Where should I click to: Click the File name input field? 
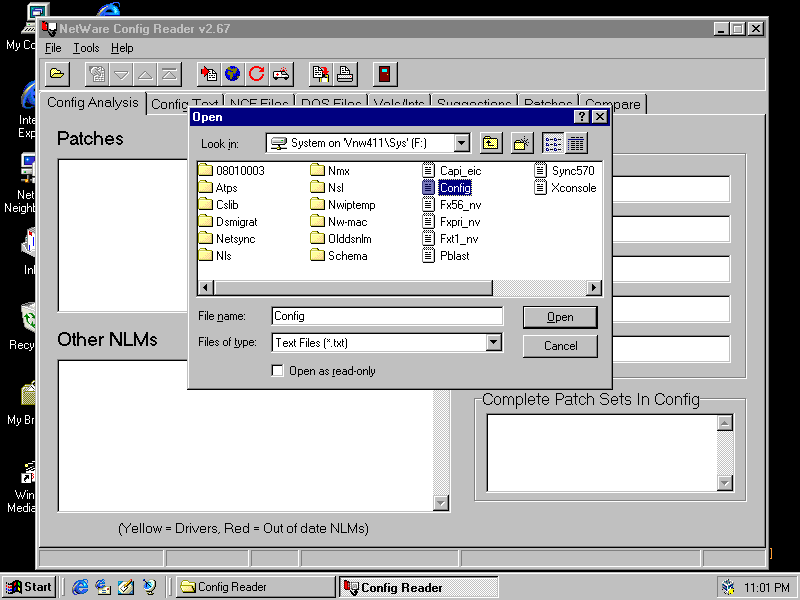click(387, 316)
